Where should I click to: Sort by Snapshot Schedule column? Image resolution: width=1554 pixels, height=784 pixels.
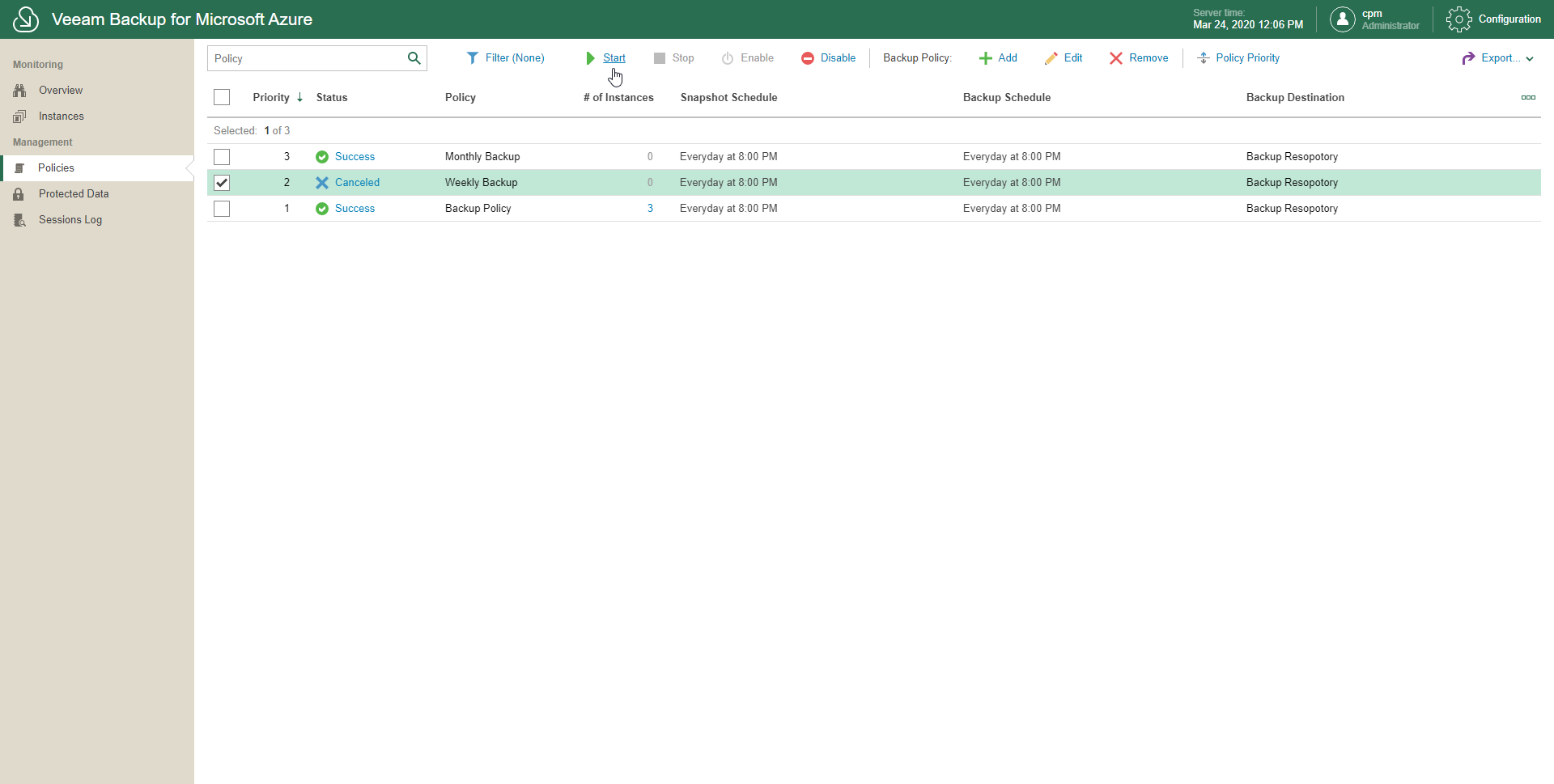coord(728,97)
